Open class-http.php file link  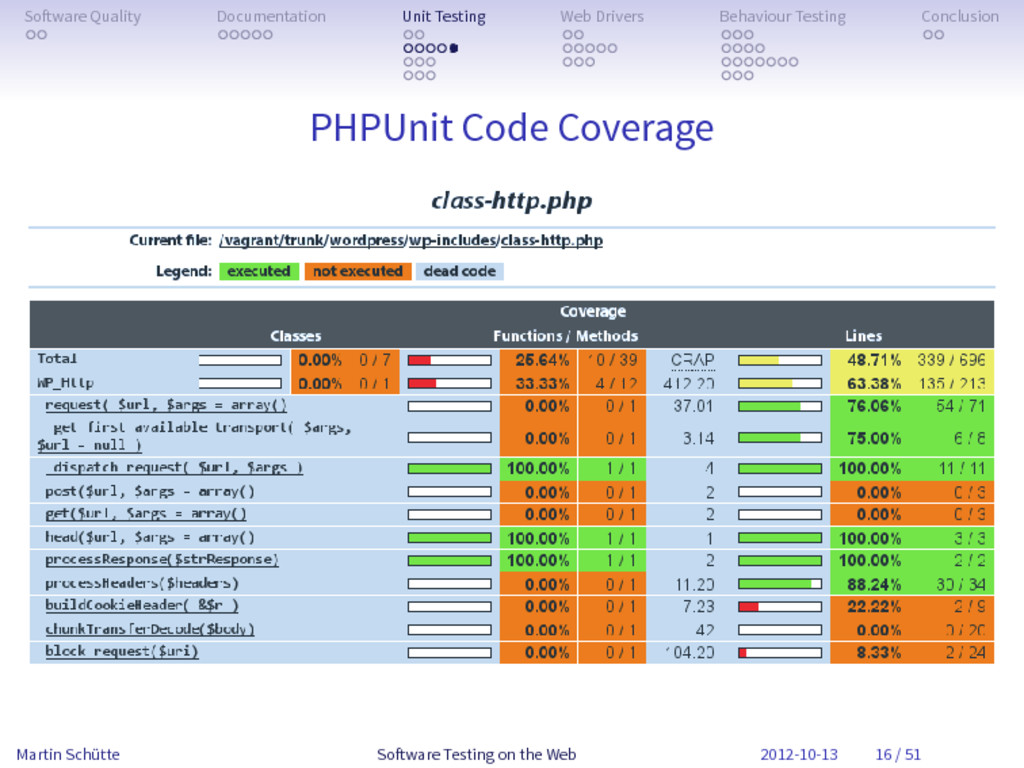(552, 240)
